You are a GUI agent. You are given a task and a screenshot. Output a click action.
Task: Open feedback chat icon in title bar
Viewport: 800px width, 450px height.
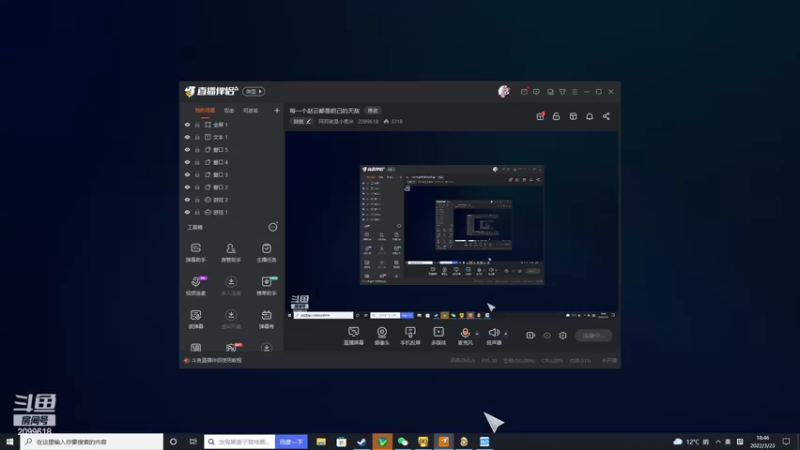tap(536, 92)
